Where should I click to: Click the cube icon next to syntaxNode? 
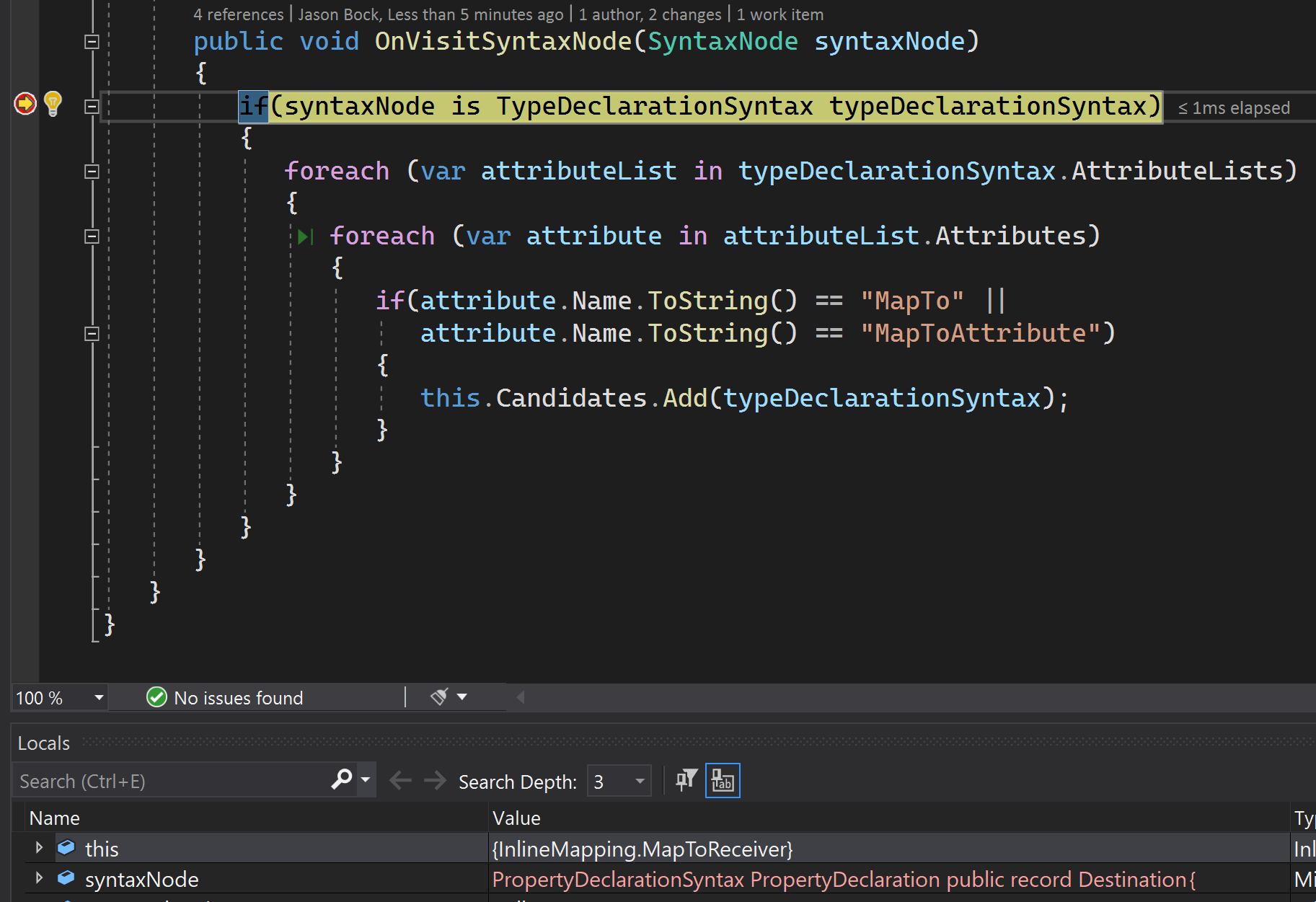click(x=66, y=878)
